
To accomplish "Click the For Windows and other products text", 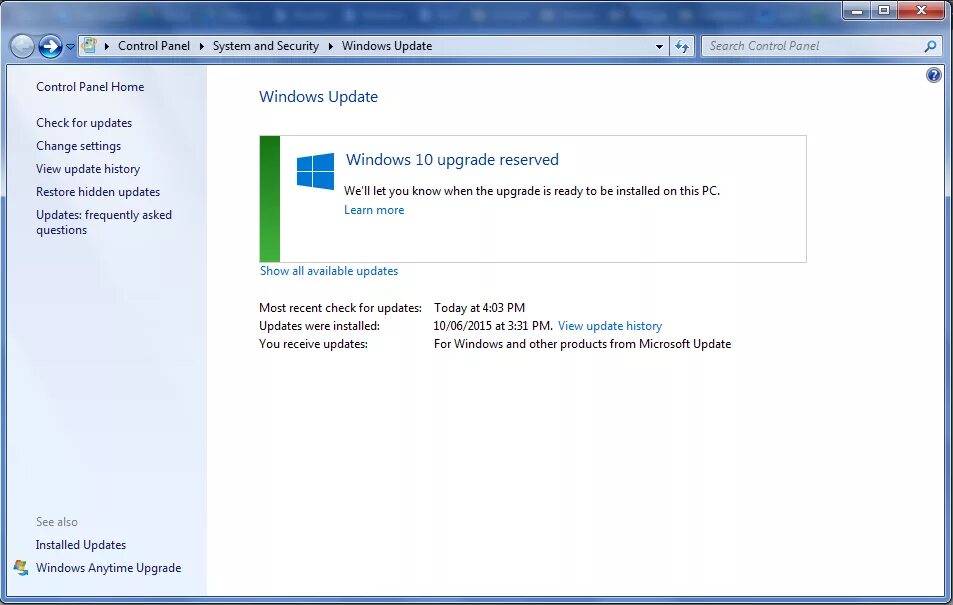I will [582, 344].
